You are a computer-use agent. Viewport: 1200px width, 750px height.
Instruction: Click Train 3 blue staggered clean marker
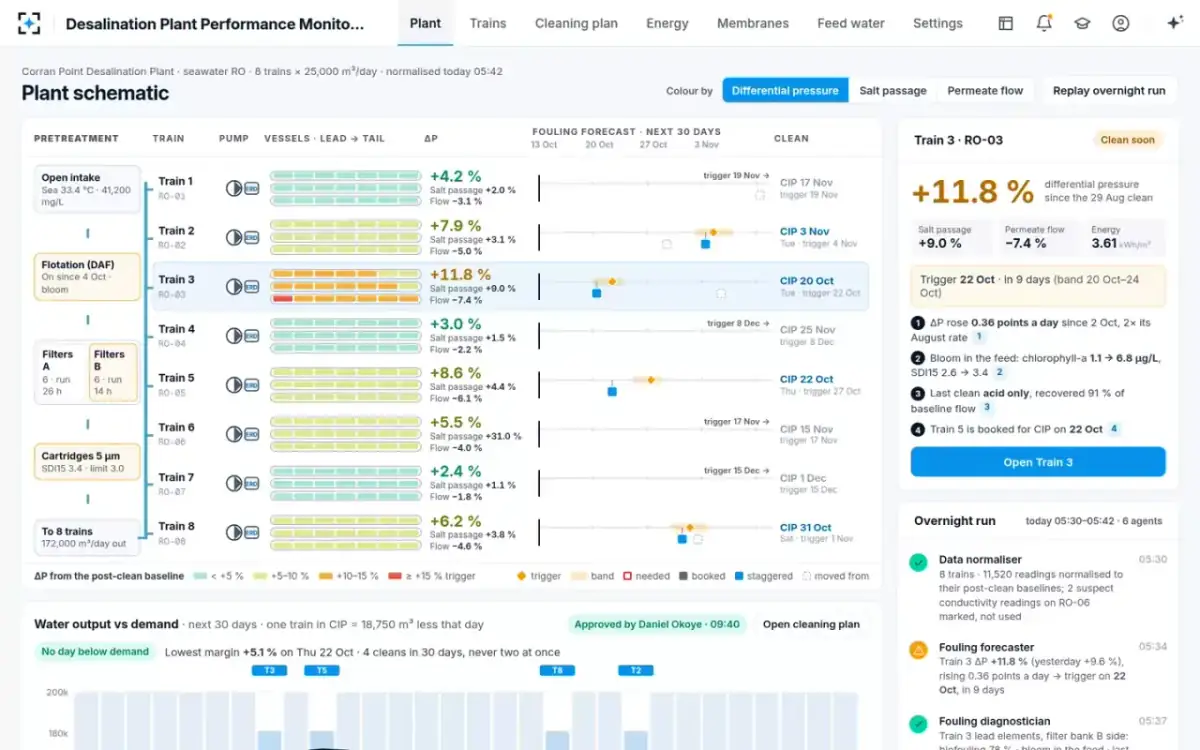coord(597,293)
